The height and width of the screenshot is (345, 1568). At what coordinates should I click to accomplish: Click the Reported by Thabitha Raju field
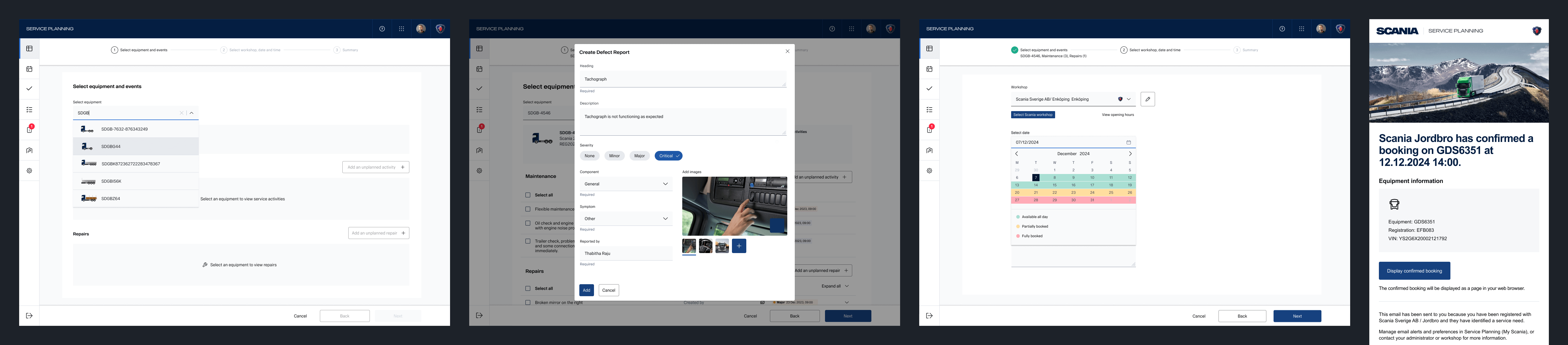coord(626,253)
